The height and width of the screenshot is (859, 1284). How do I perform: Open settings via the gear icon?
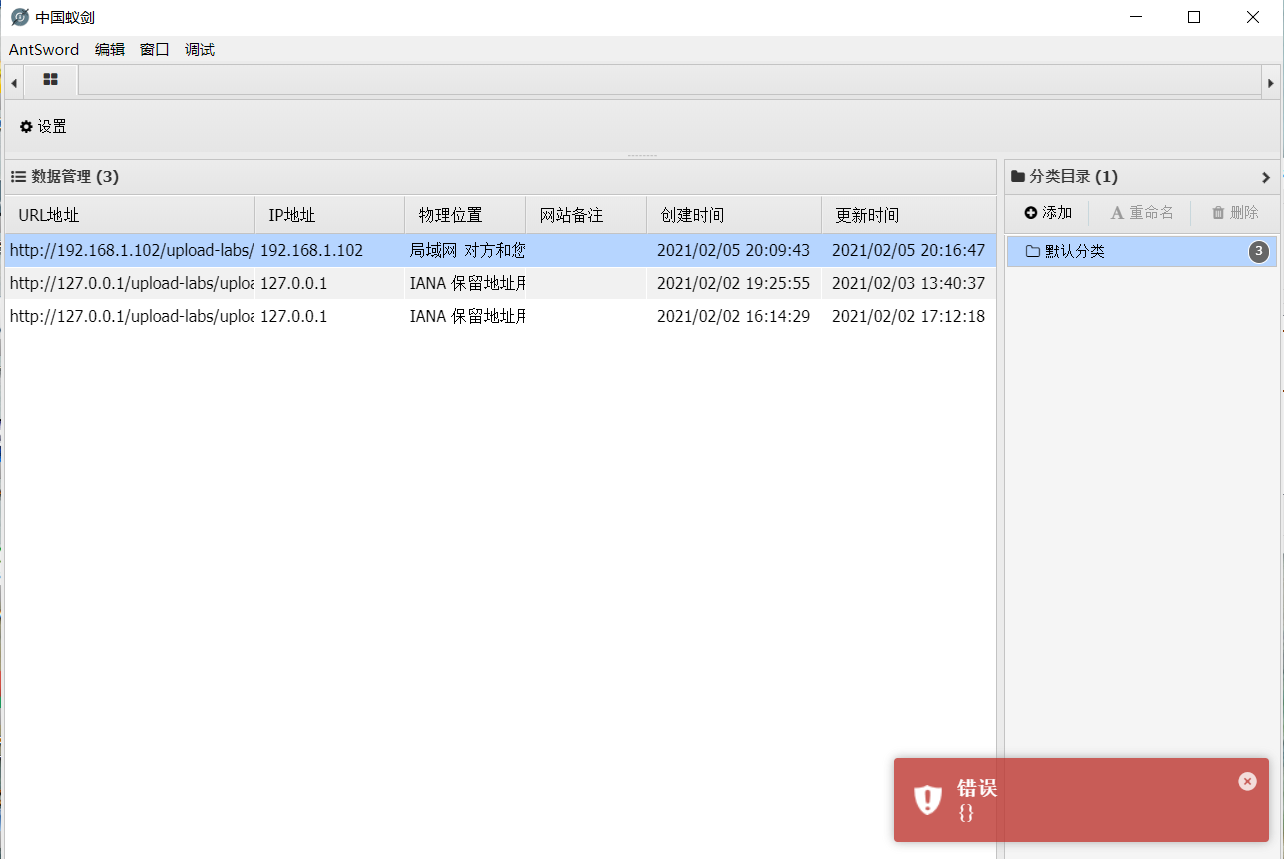(26, 127)
